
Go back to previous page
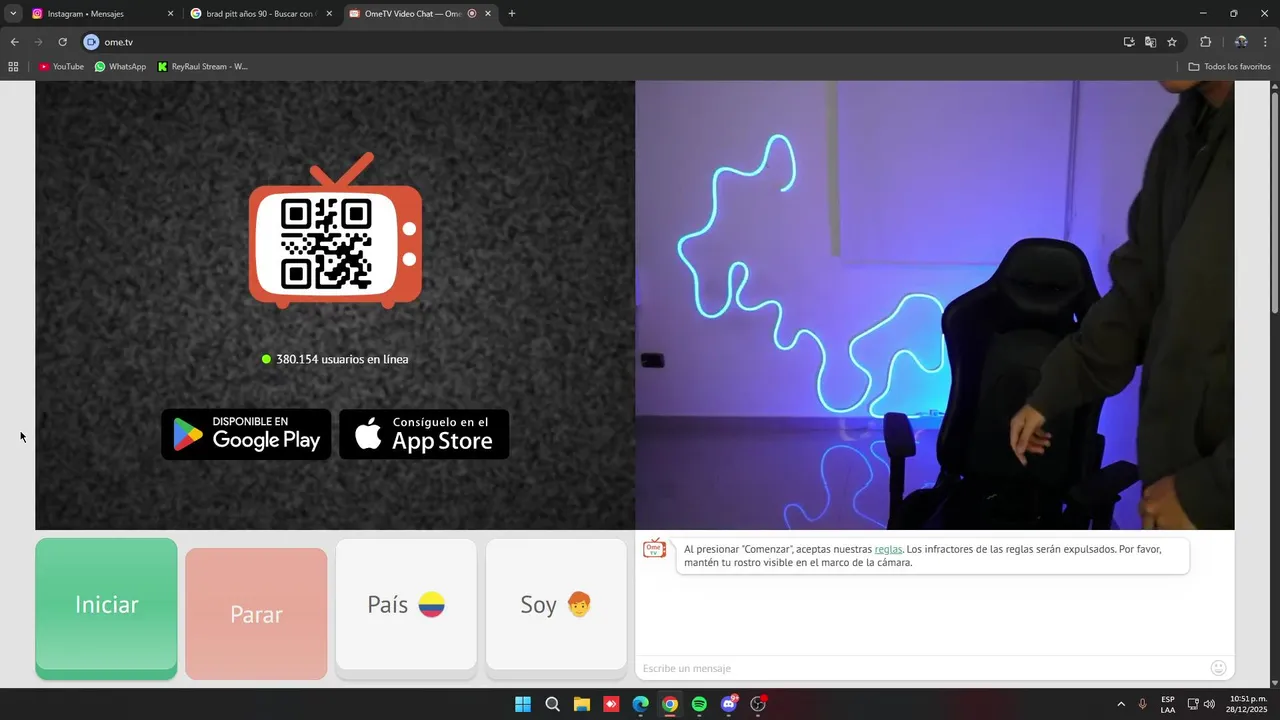coord(14,42)
